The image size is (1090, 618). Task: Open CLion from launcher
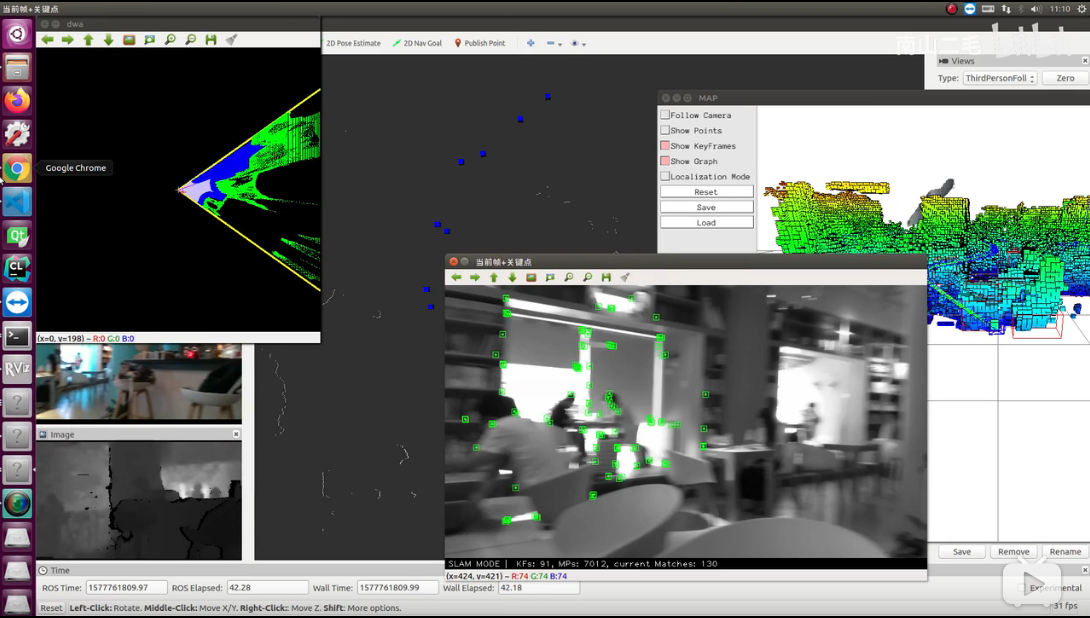click(17, 269)
